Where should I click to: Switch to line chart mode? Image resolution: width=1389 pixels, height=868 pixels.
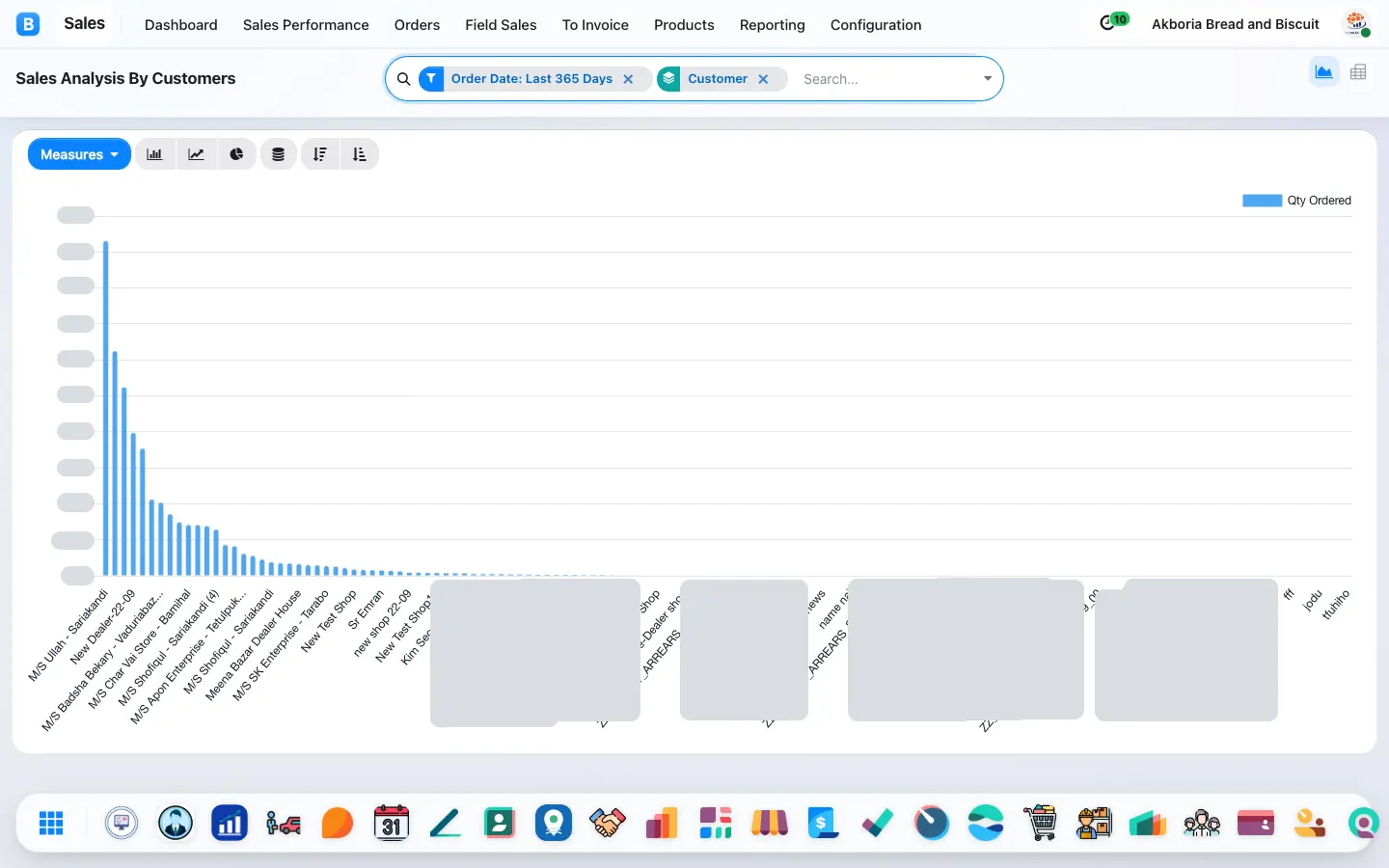pyautogui.click(x=196, y=154)
